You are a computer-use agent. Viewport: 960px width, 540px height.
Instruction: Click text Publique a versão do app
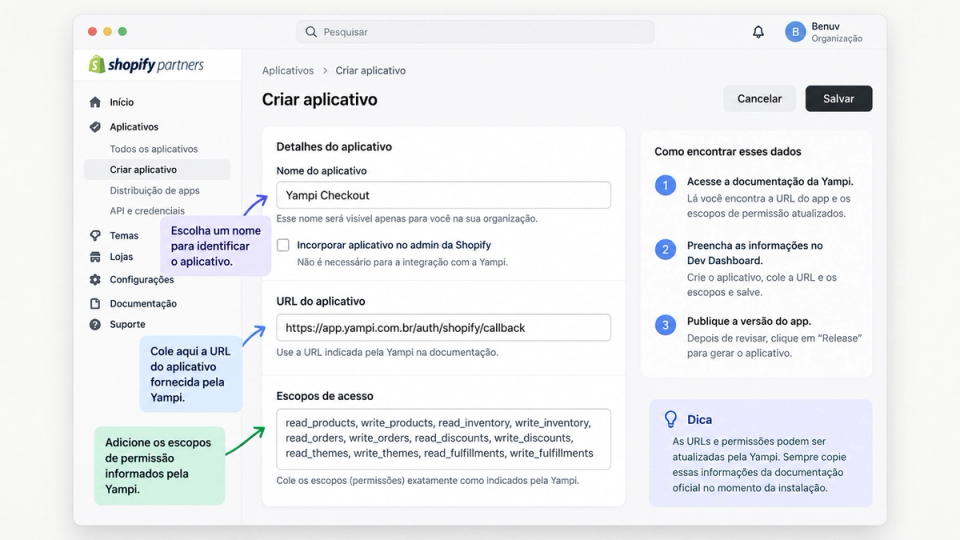point(749,321)
